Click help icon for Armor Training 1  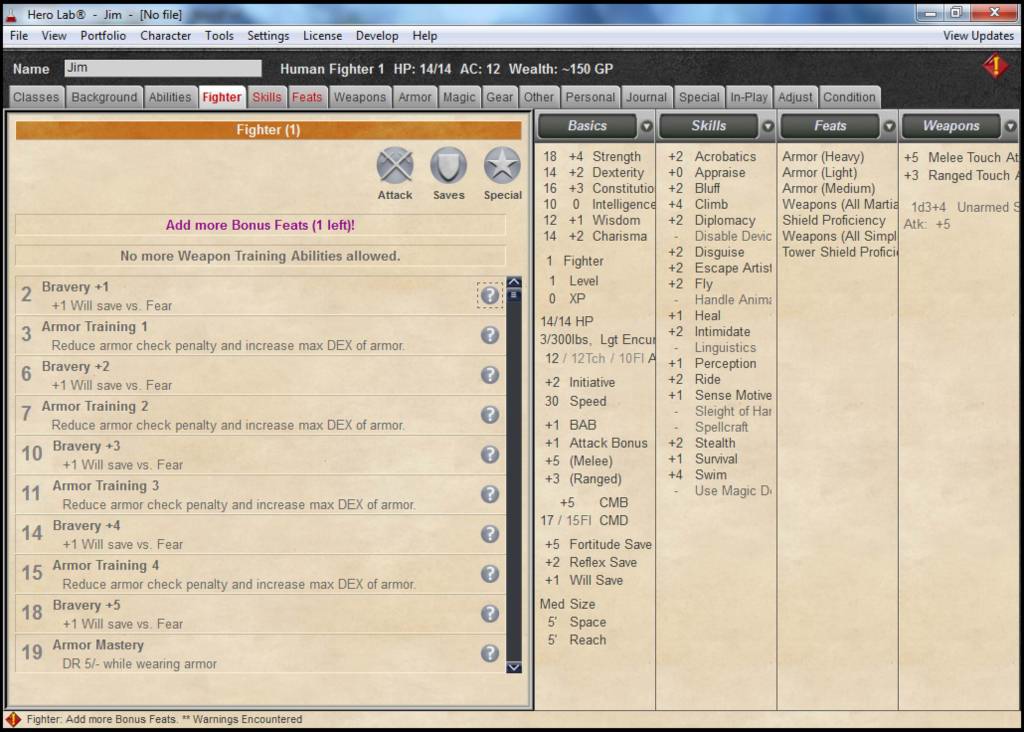[x=490, y=335]
